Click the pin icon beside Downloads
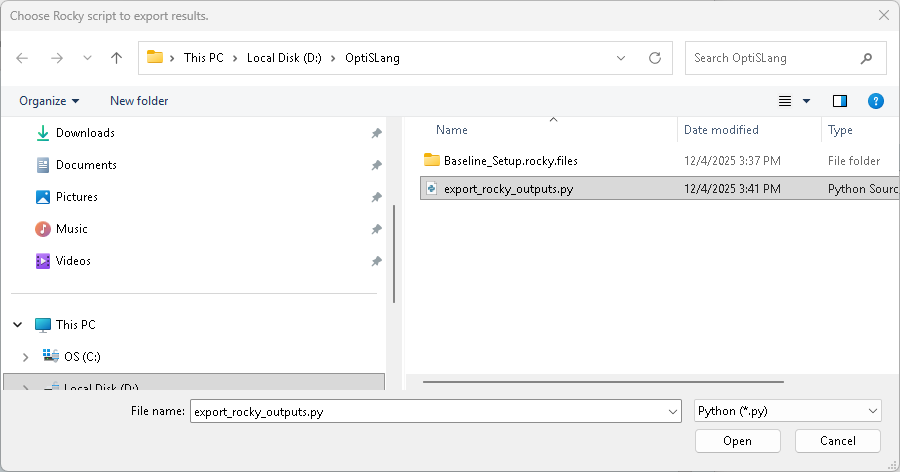The width and height of the screenshot is (900, 472). pos(377,133)
